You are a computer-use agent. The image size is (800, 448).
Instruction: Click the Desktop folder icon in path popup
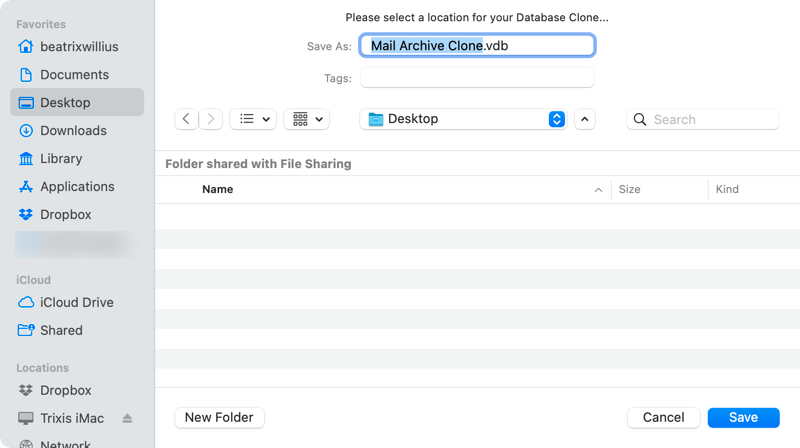tap(376, 119)
